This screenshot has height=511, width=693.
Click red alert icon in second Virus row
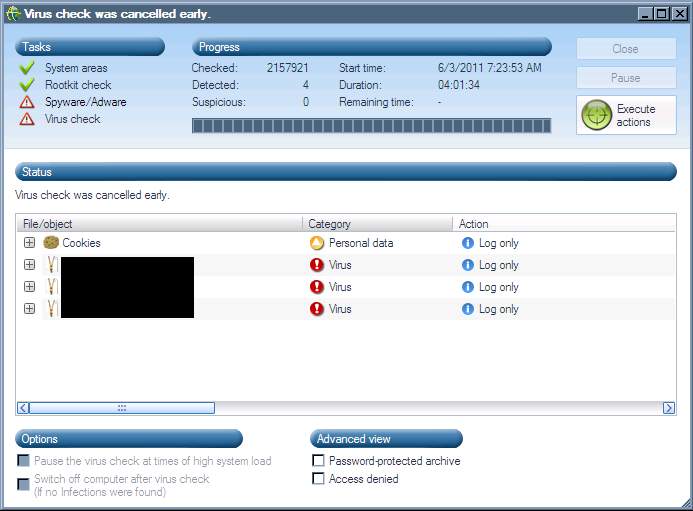click(x=317, y=287)
